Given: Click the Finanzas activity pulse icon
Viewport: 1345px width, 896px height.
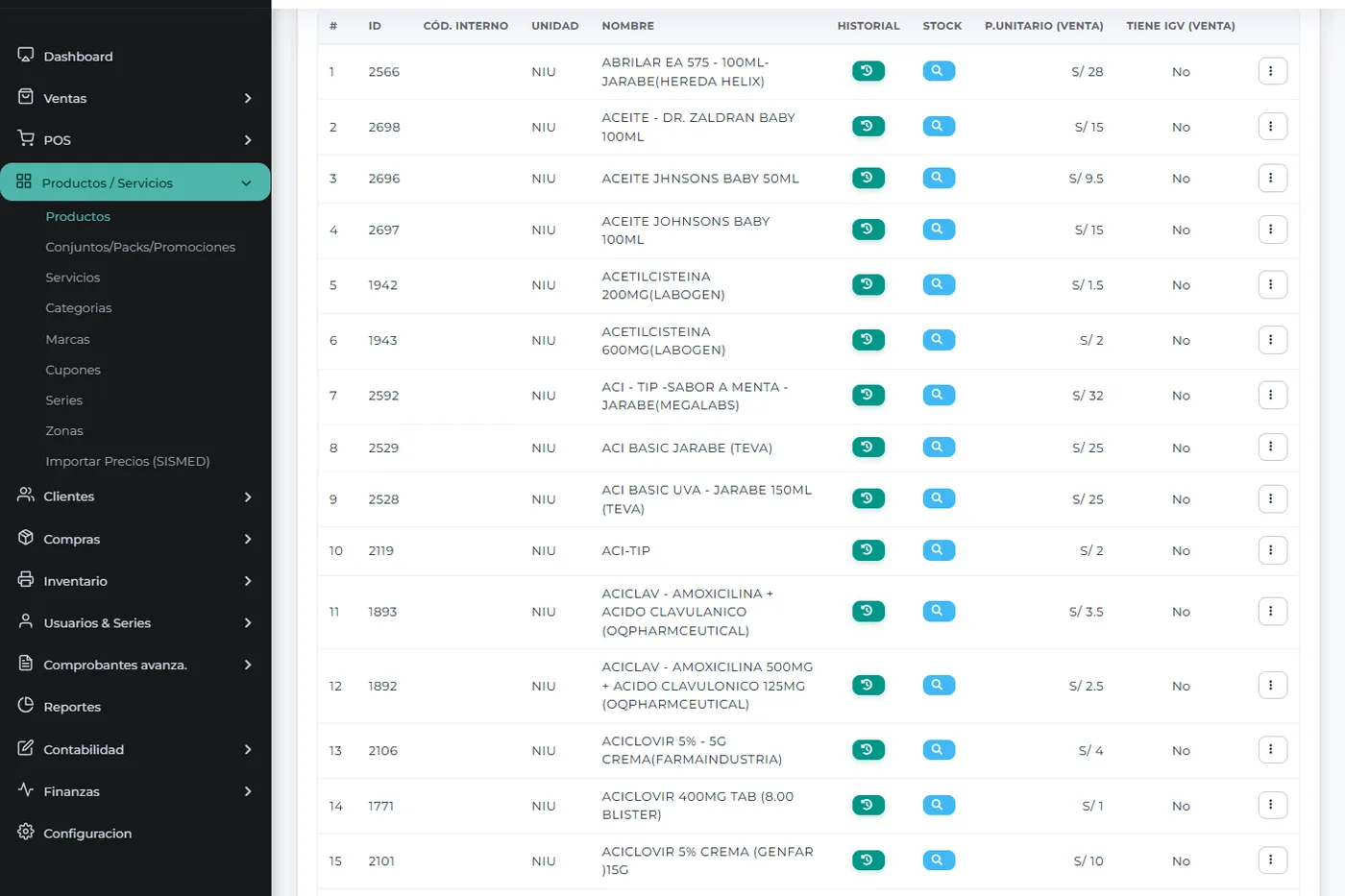Looking at the screenshot, I should (x=26, y=789).
